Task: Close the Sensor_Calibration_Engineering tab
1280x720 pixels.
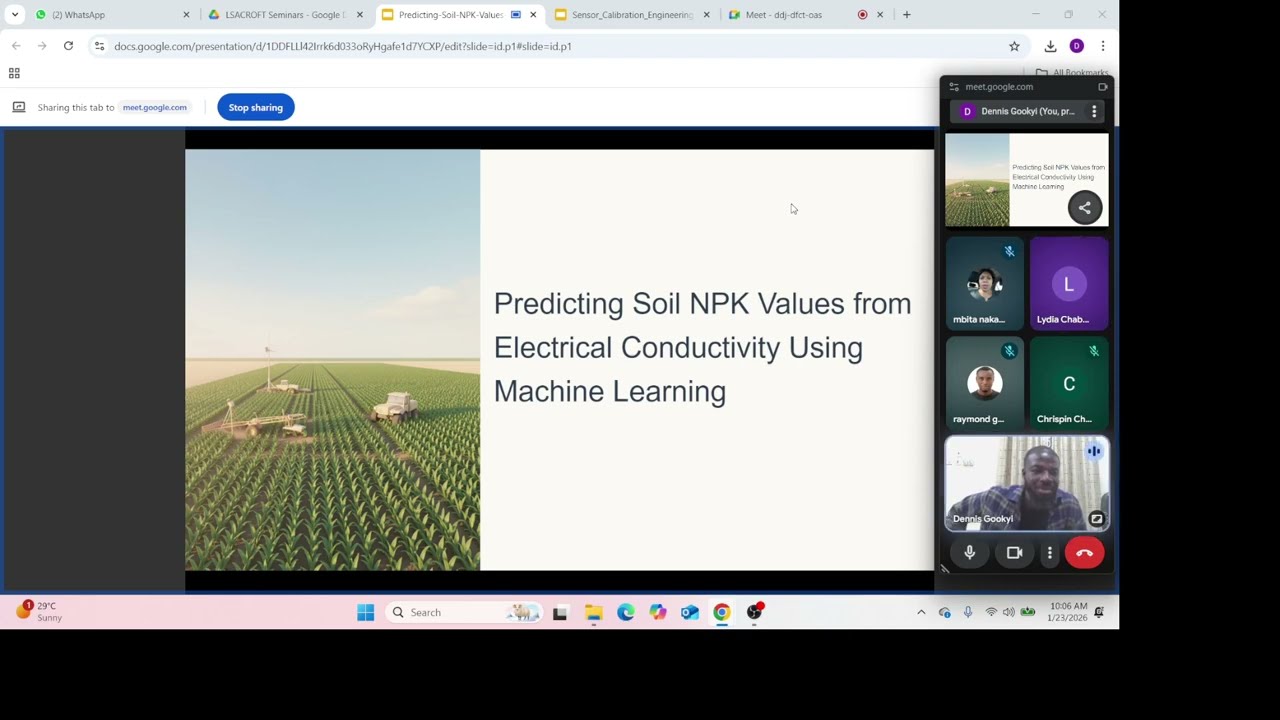Action: (x=707, y=15)
